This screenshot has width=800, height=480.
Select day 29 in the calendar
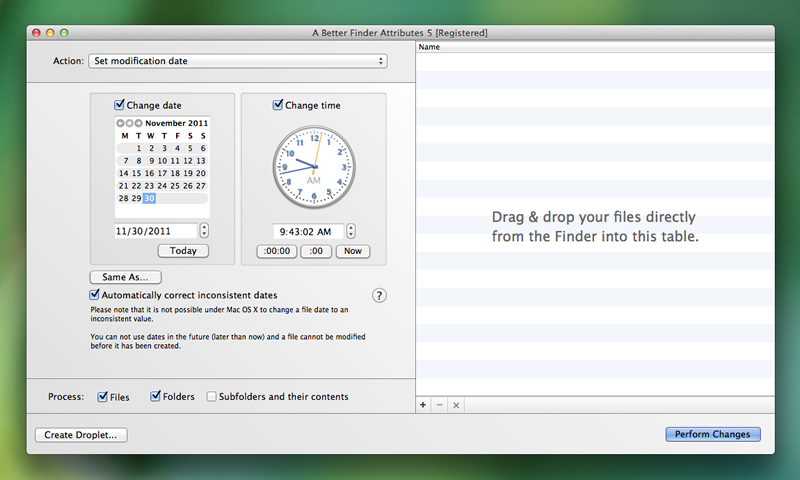point(136,198)
